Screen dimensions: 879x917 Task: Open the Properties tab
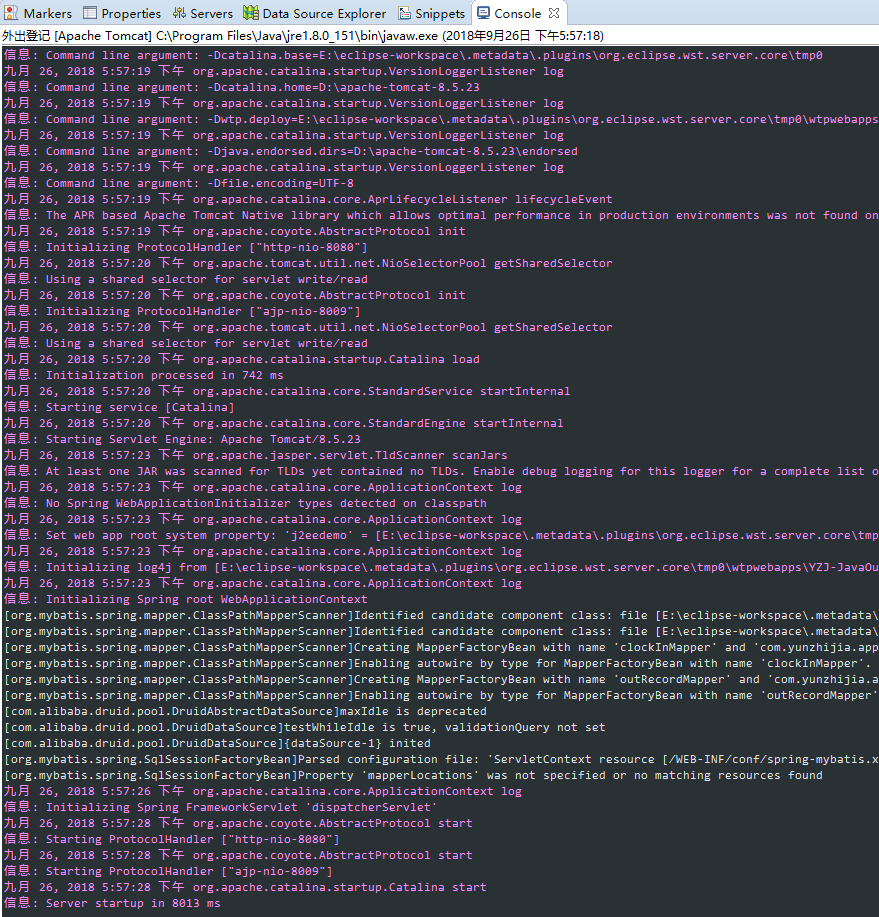(x=131, y=14)
